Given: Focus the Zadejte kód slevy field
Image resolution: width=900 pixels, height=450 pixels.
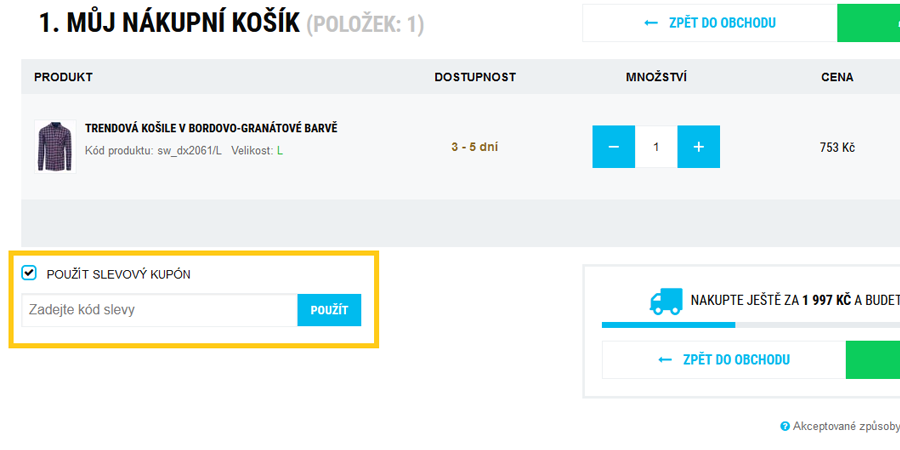Looking at the screenshot, I should pyautogui.click(x=159, y=310).
